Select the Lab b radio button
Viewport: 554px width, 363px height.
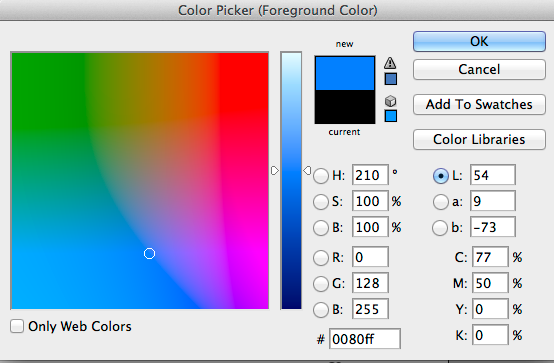click(440, 228)
